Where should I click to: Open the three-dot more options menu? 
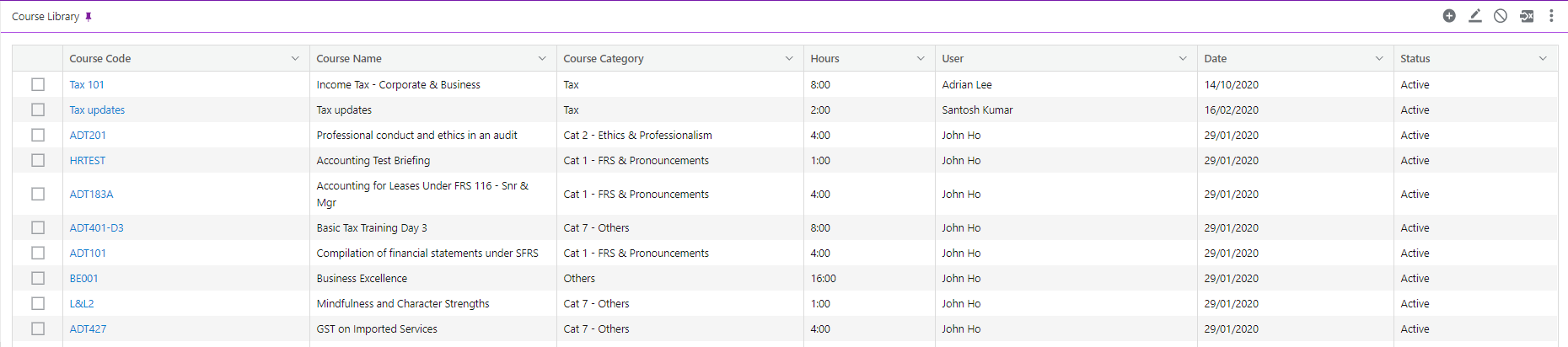click(x=1551, y=16)
